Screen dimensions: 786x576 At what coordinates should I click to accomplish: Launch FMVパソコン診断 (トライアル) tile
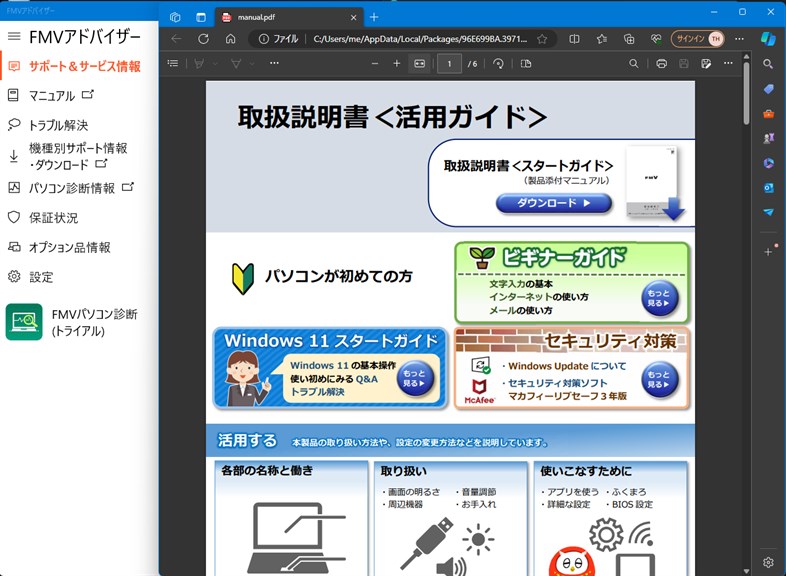click(x=73, y=322)
